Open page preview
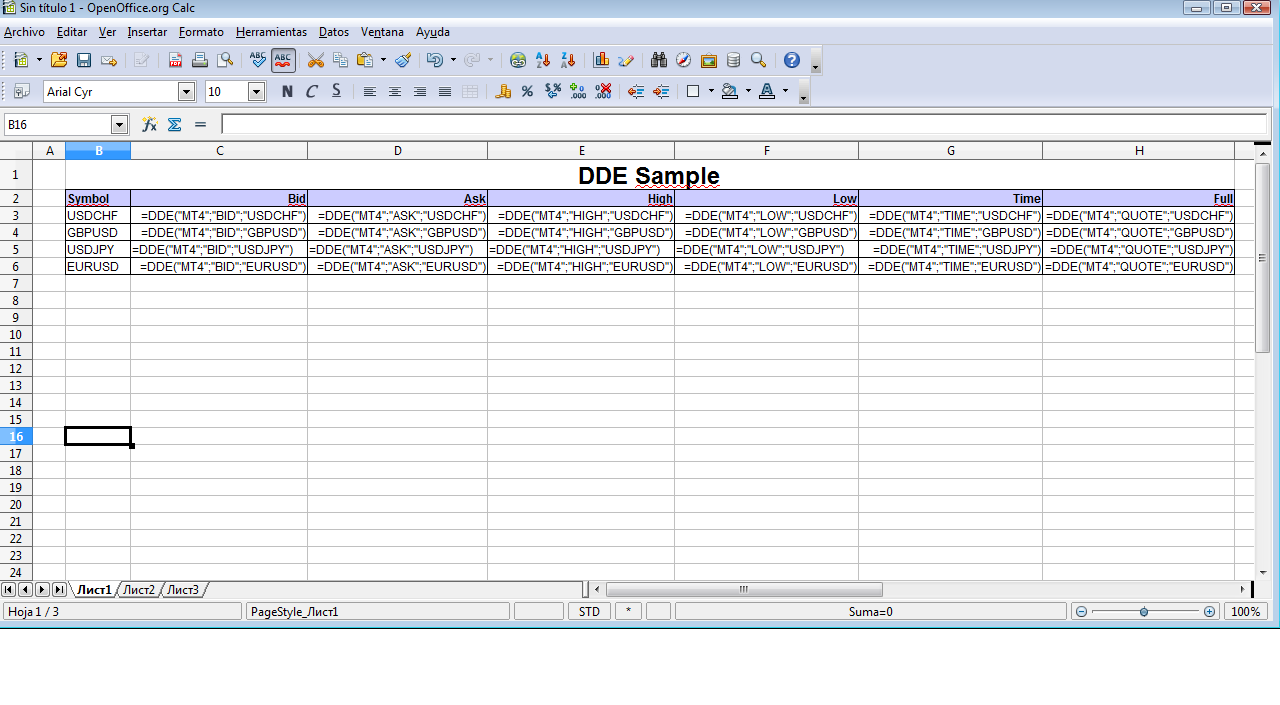This screenshot has width=1280, height=705. click(x=225, y=60)
